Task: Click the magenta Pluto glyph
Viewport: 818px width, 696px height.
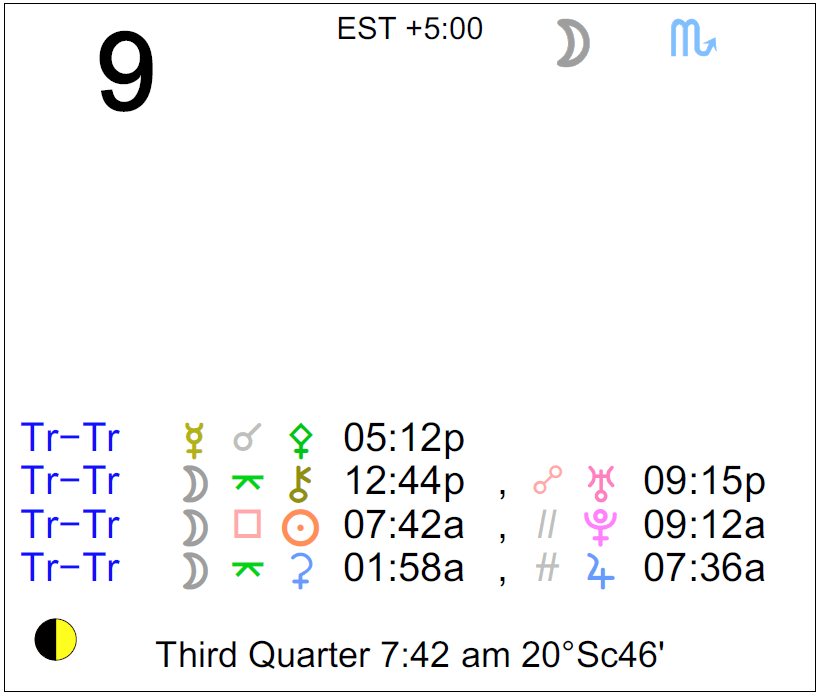Action: click(601, 526)
